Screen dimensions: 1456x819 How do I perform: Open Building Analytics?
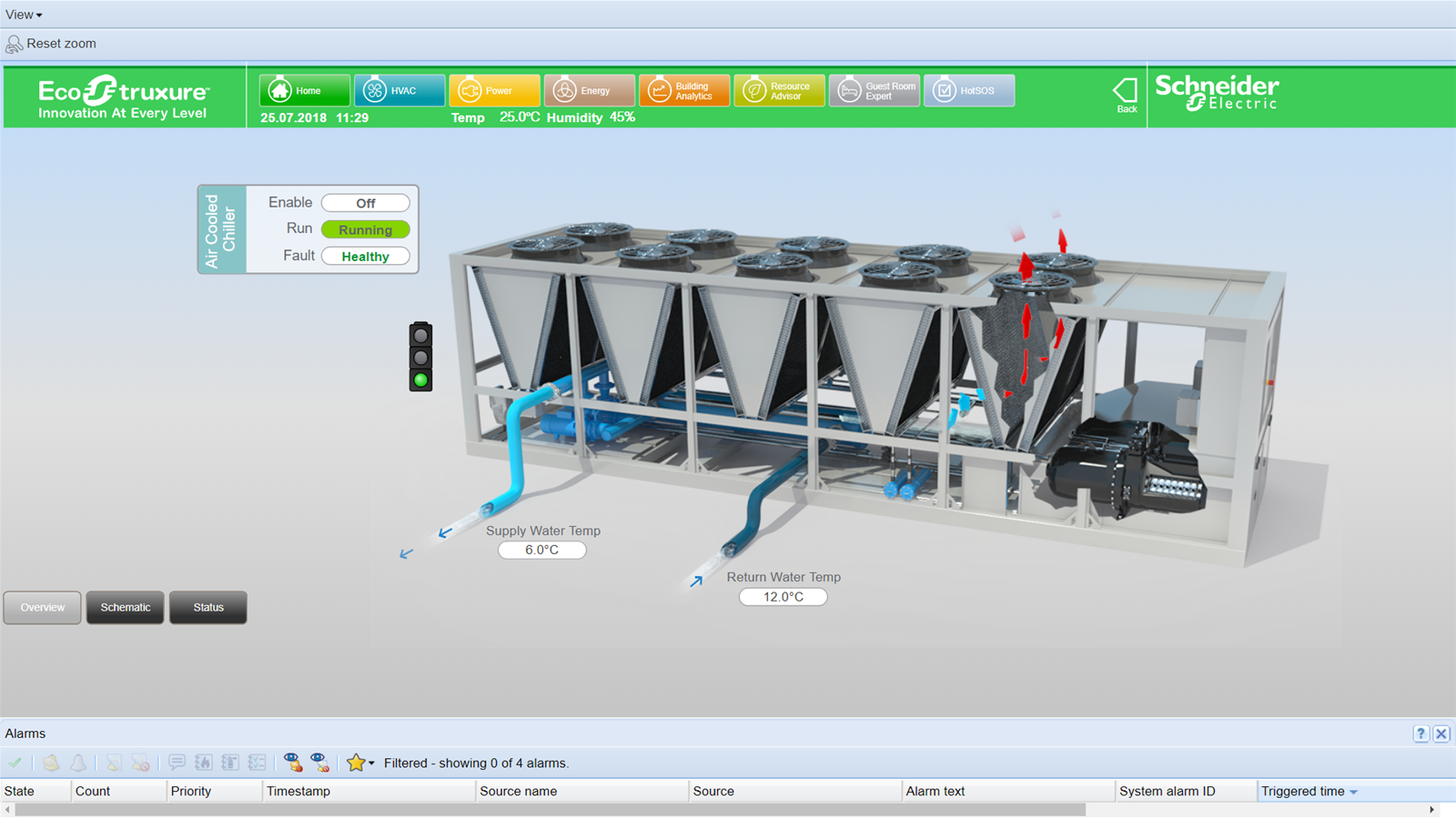pos(684,91)
